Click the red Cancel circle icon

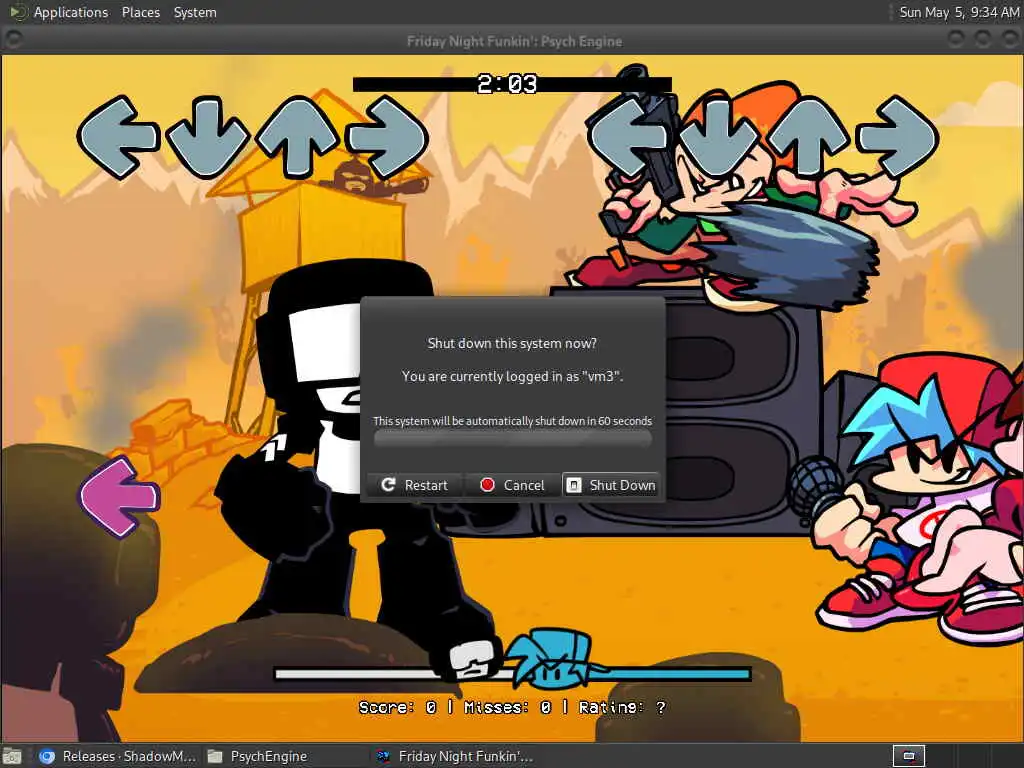(x=487, y=485)
